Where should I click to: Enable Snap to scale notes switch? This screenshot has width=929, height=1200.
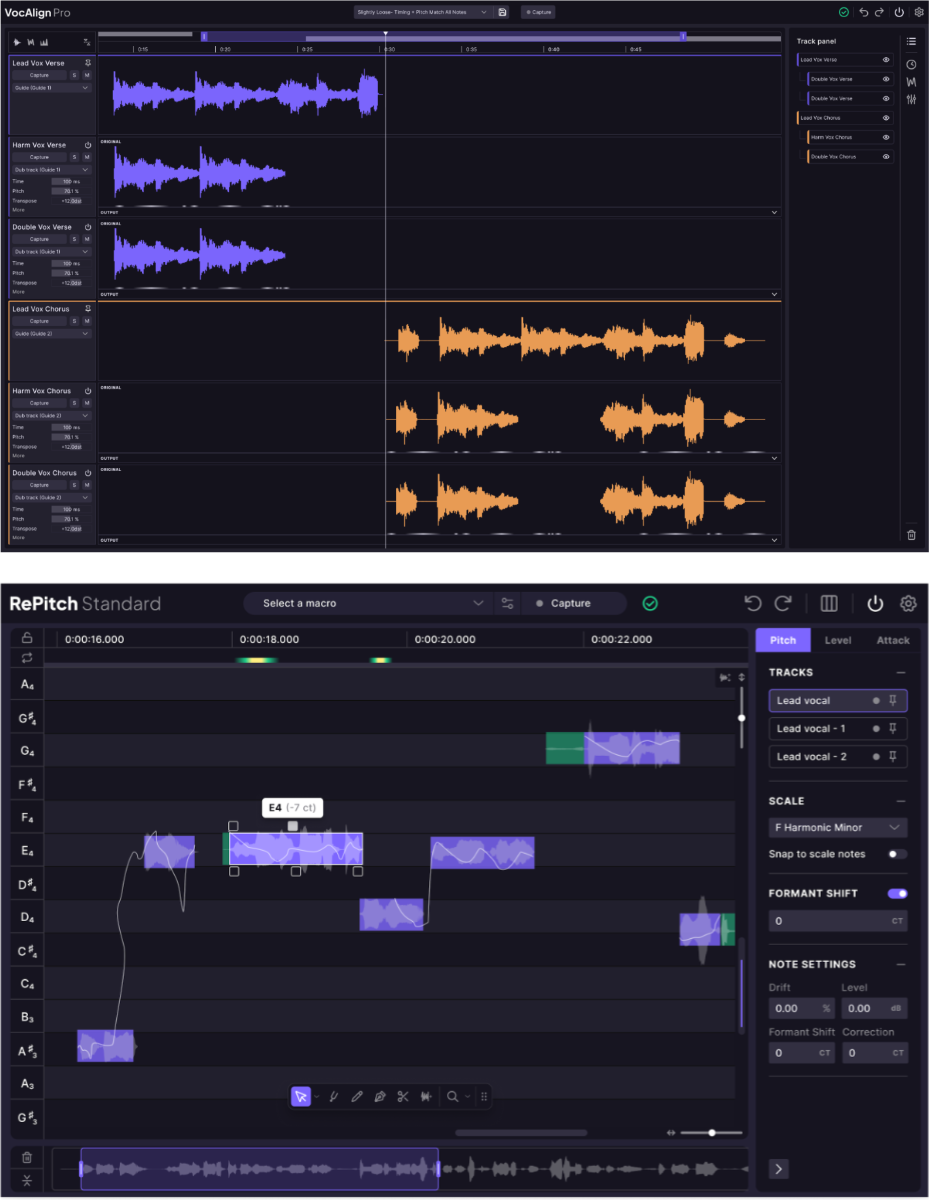(897, 854)
